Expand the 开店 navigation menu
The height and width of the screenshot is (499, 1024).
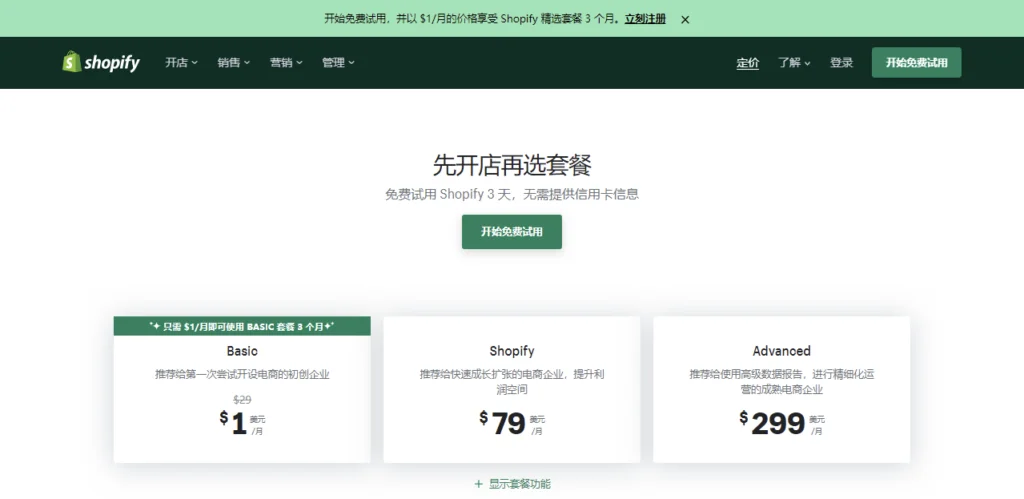181,63
